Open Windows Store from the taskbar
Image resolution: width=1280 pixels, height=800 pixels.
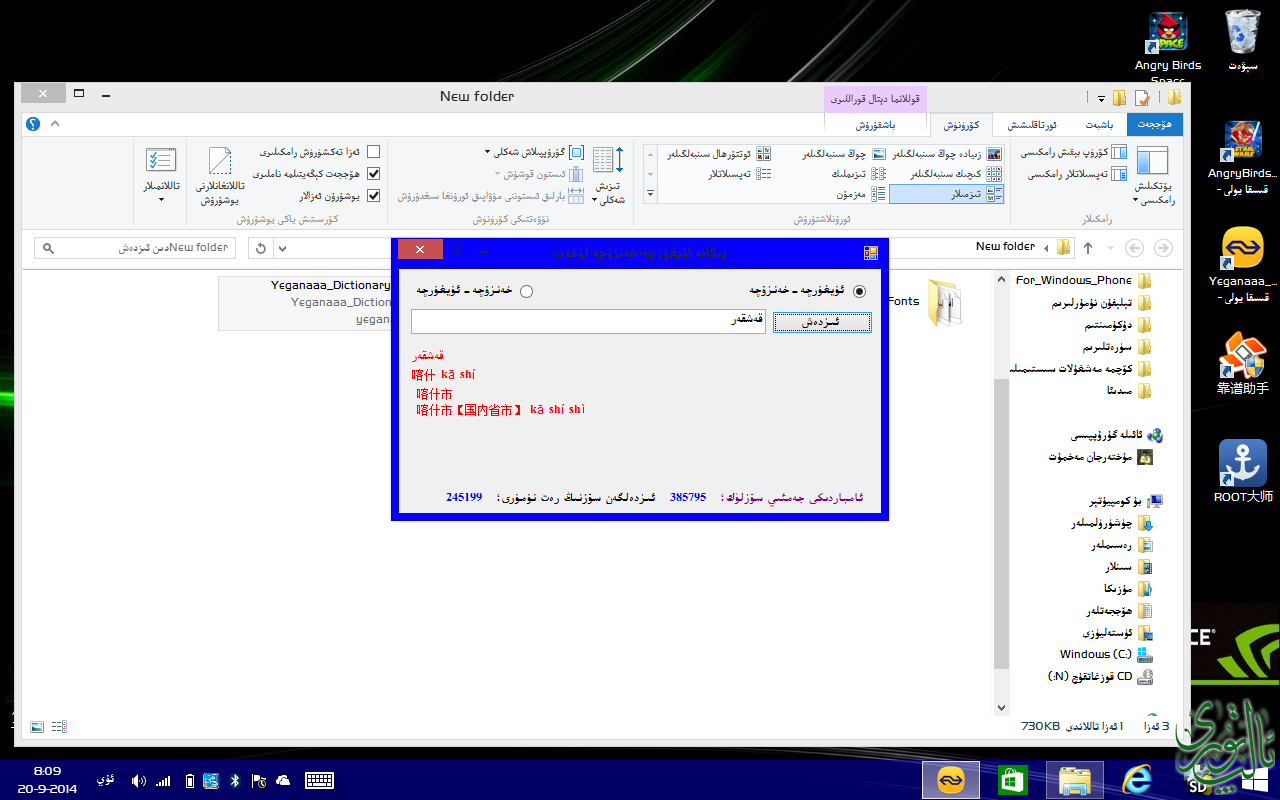point(1013,780)
